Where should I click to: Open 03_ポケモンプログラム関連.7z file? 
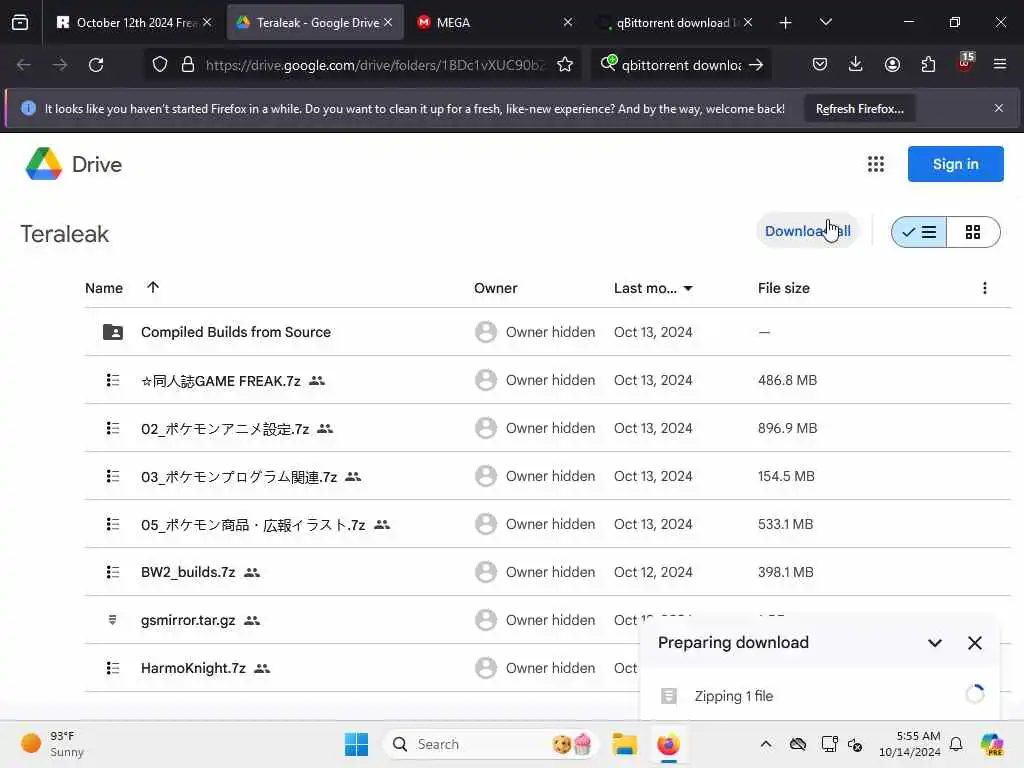coord(239,477)
